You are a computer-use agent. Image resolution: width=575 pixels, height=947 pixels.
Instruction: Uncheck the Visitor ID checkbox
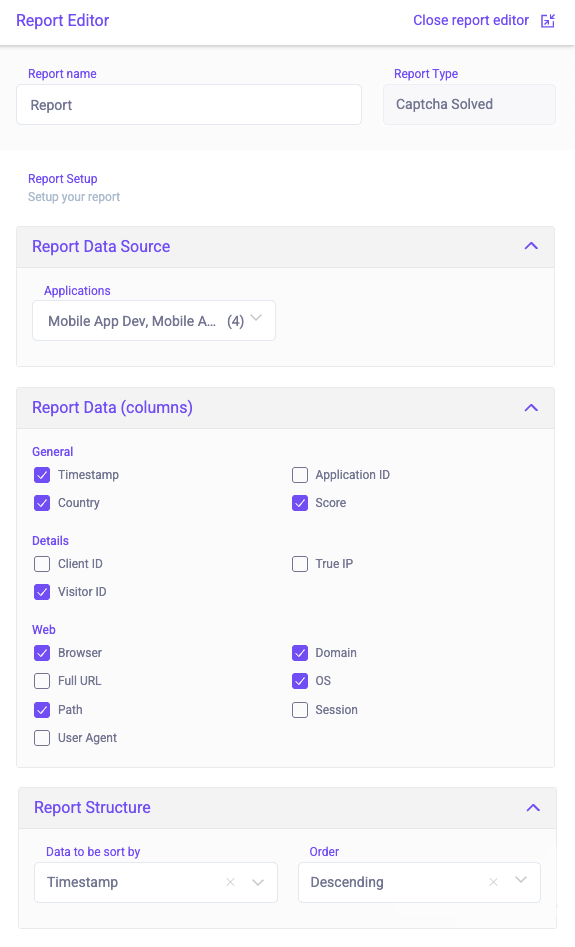(42, 592)
